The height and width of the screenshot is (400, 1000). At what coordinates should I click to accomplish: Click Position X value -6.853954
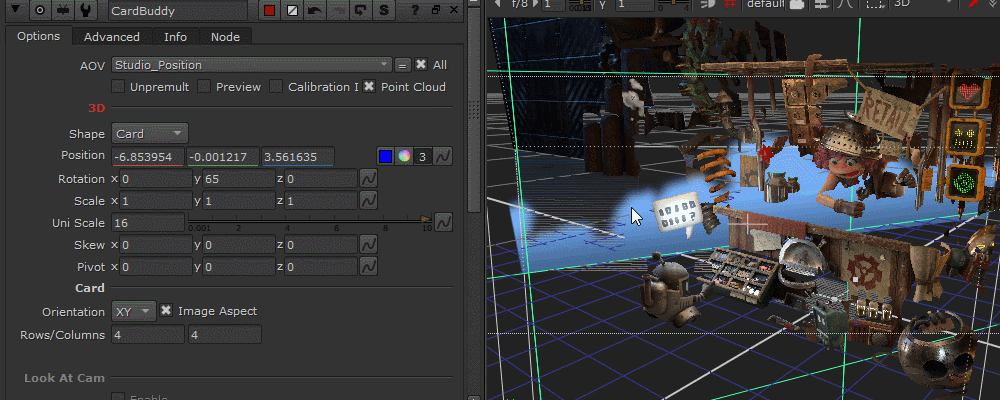pos(148,157)
